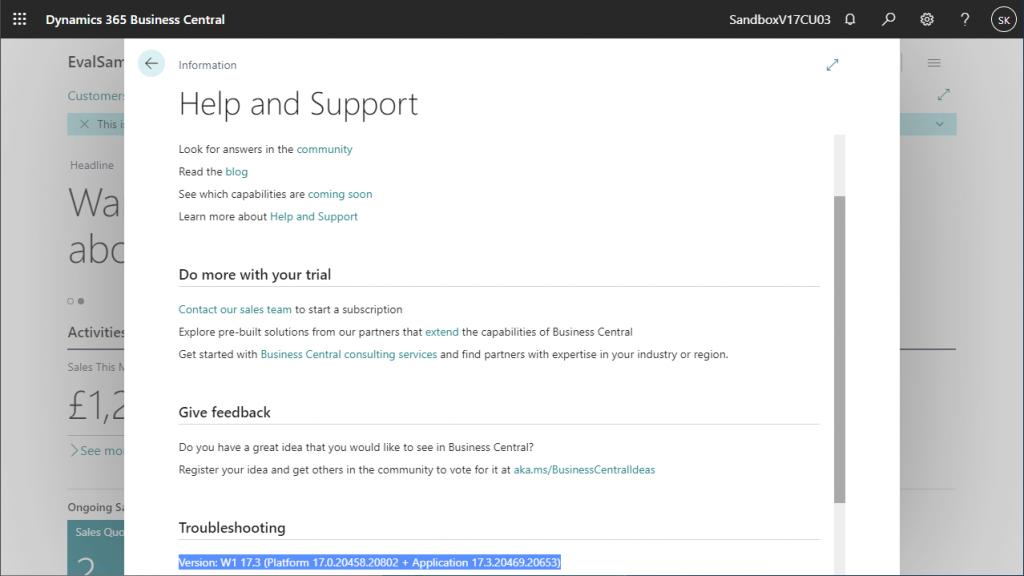The width and height of the screenshot is (1024, 576).
Task: Go back using the arrow button
Action: 151,63
